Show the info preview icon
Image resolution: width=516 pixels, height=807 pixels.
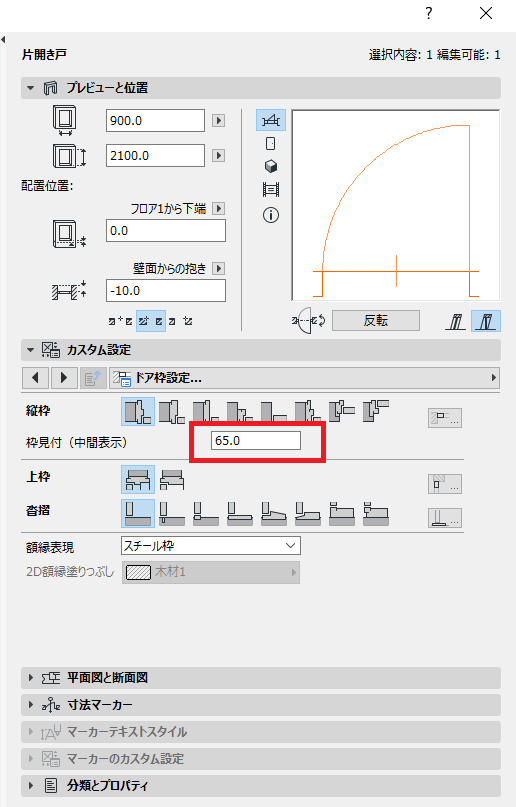tap(271, 215)
